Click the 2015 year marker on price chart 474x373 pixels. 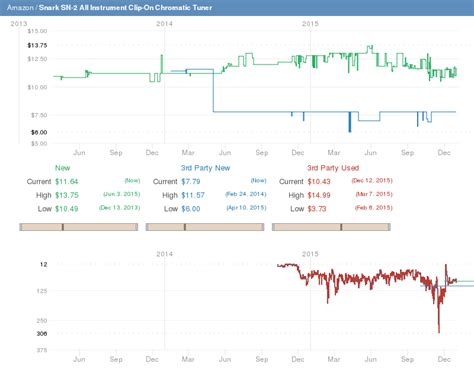pos(310,24)
